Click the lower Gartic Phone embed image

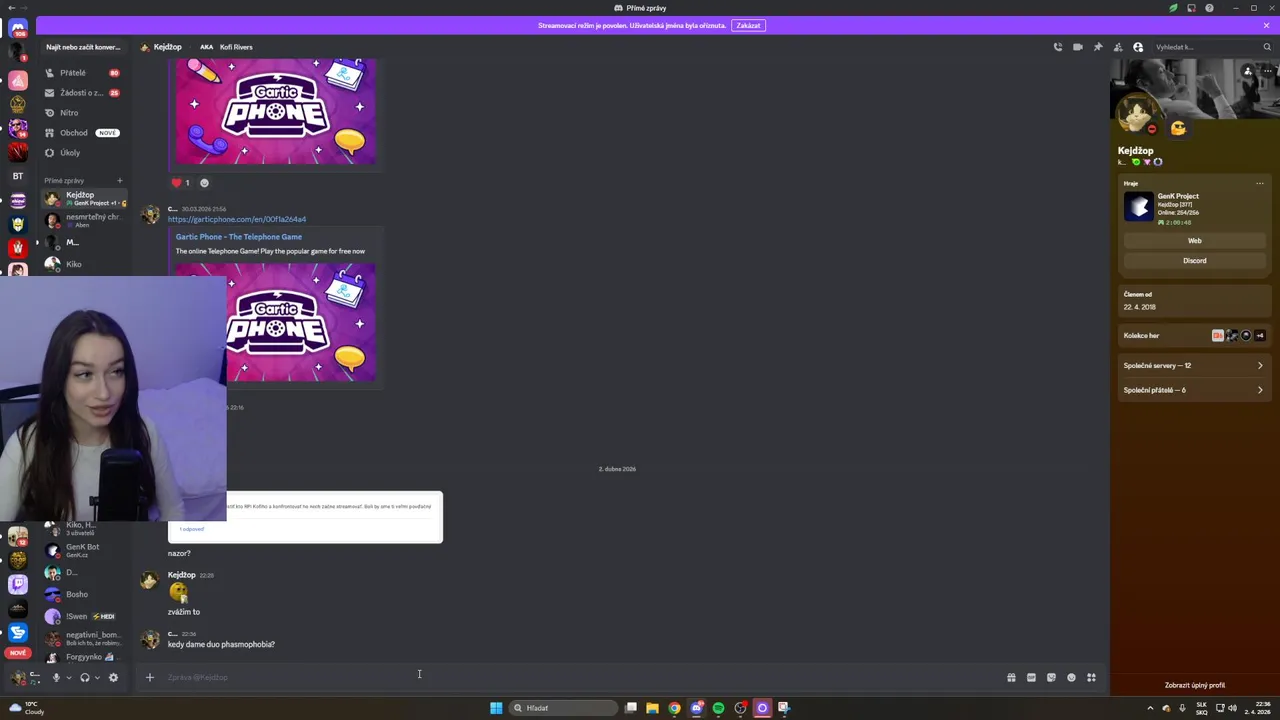[301, 321]
